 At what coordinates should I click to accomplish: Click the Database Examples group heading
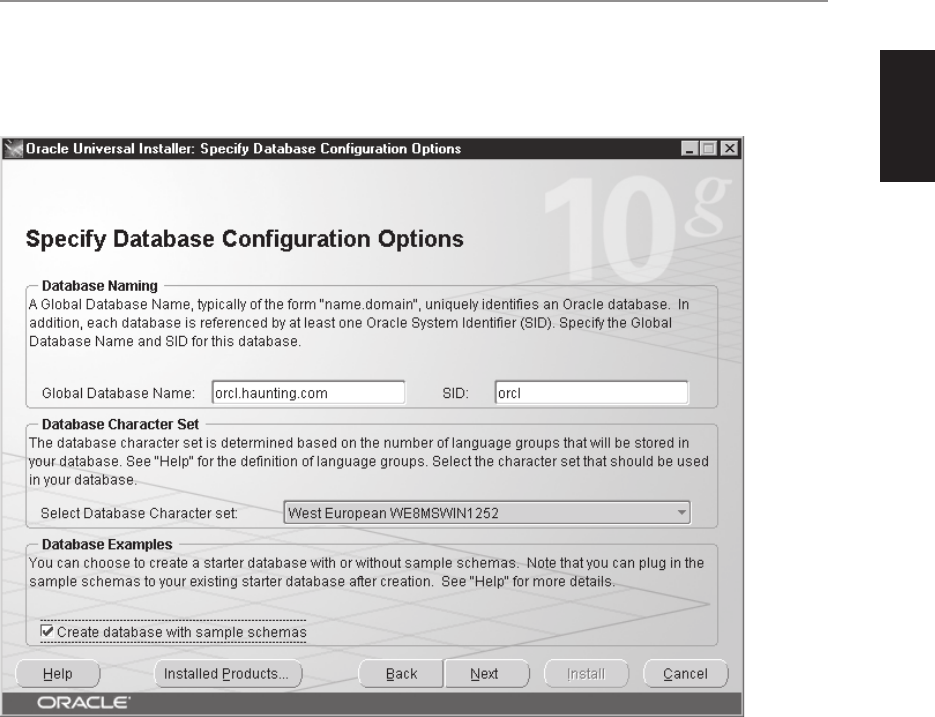pos(107,544)
